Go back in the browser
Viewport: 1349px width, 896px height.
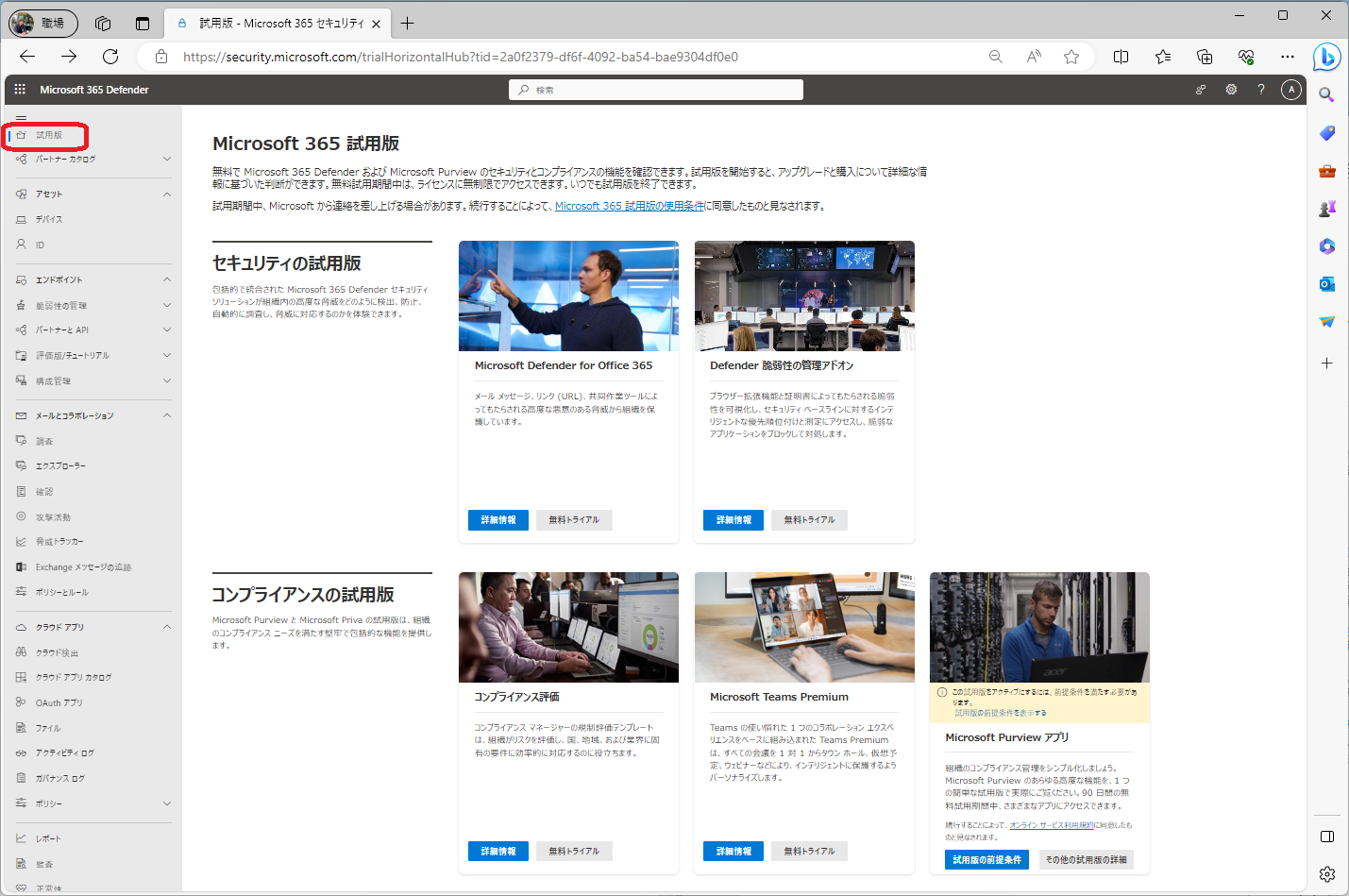click(27, 57)
